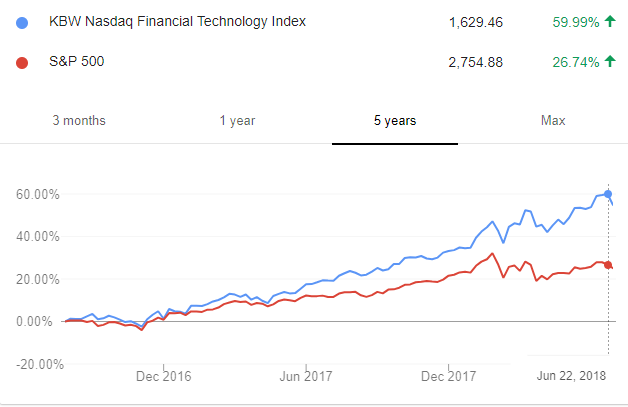This screenshot has height=407, width=628.
Task: Click the 2,754.88 index value
Action: pyautogui.click(x=475, y=62)
